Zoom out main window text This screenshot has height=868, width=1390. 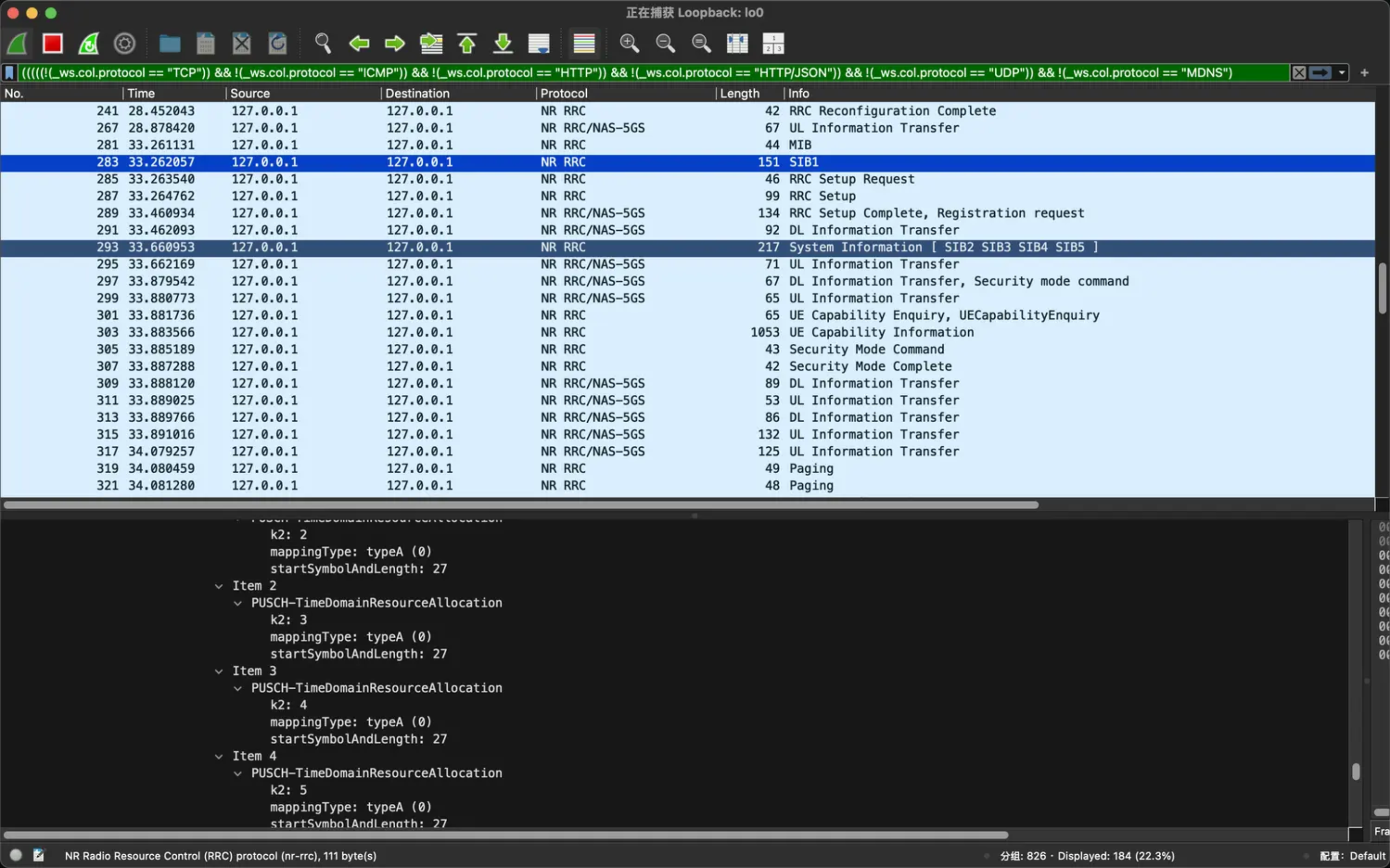(x=665, y=43)
